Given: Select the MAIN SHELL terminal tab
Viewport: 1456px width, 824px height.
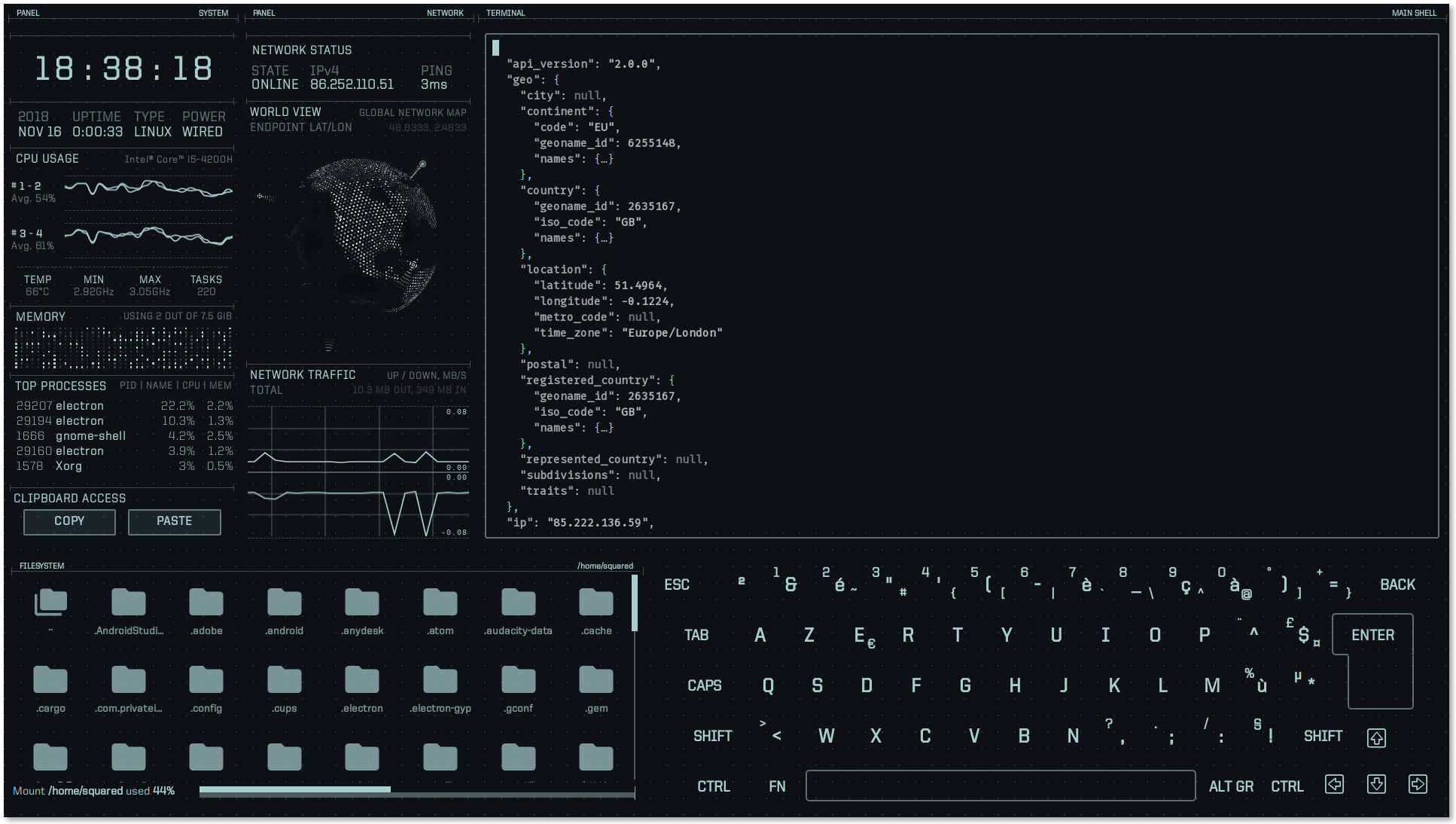Looking at the screenshot, I should click(1414, 13).
